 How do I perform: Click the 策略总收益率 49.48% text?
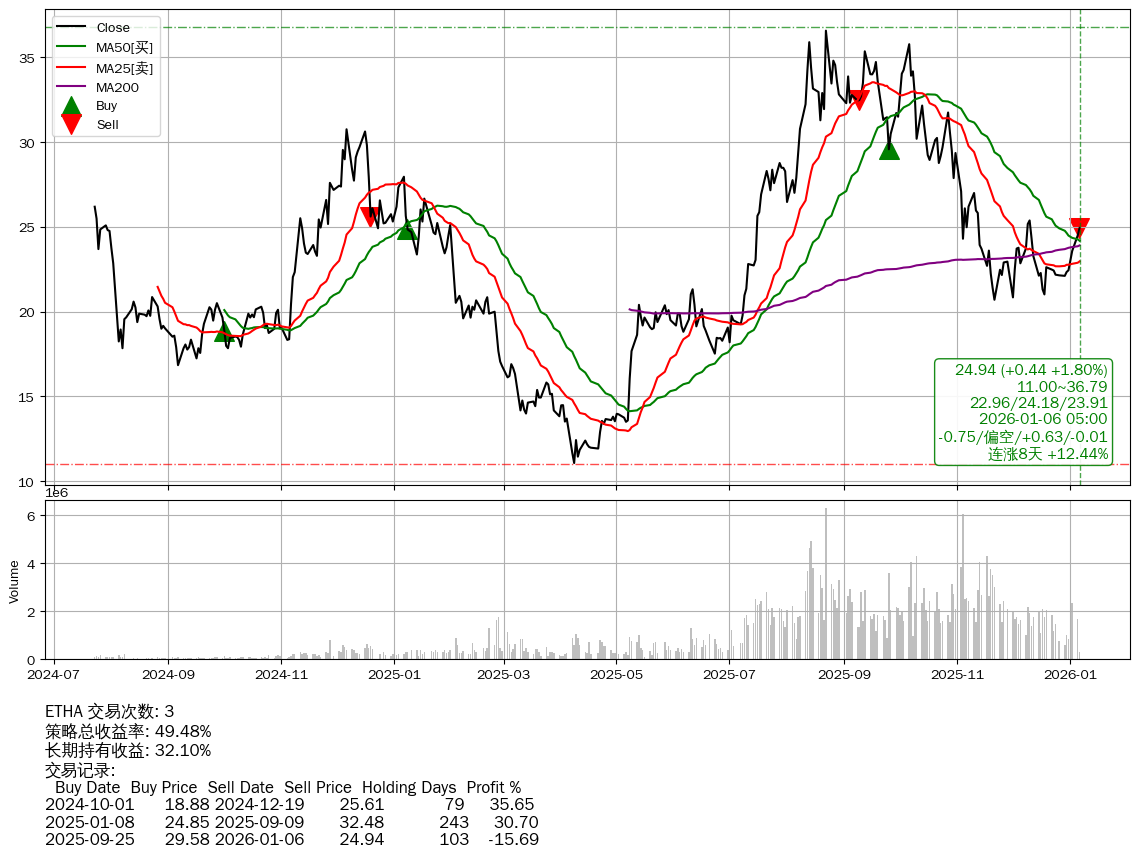click(x=128, y=731)
